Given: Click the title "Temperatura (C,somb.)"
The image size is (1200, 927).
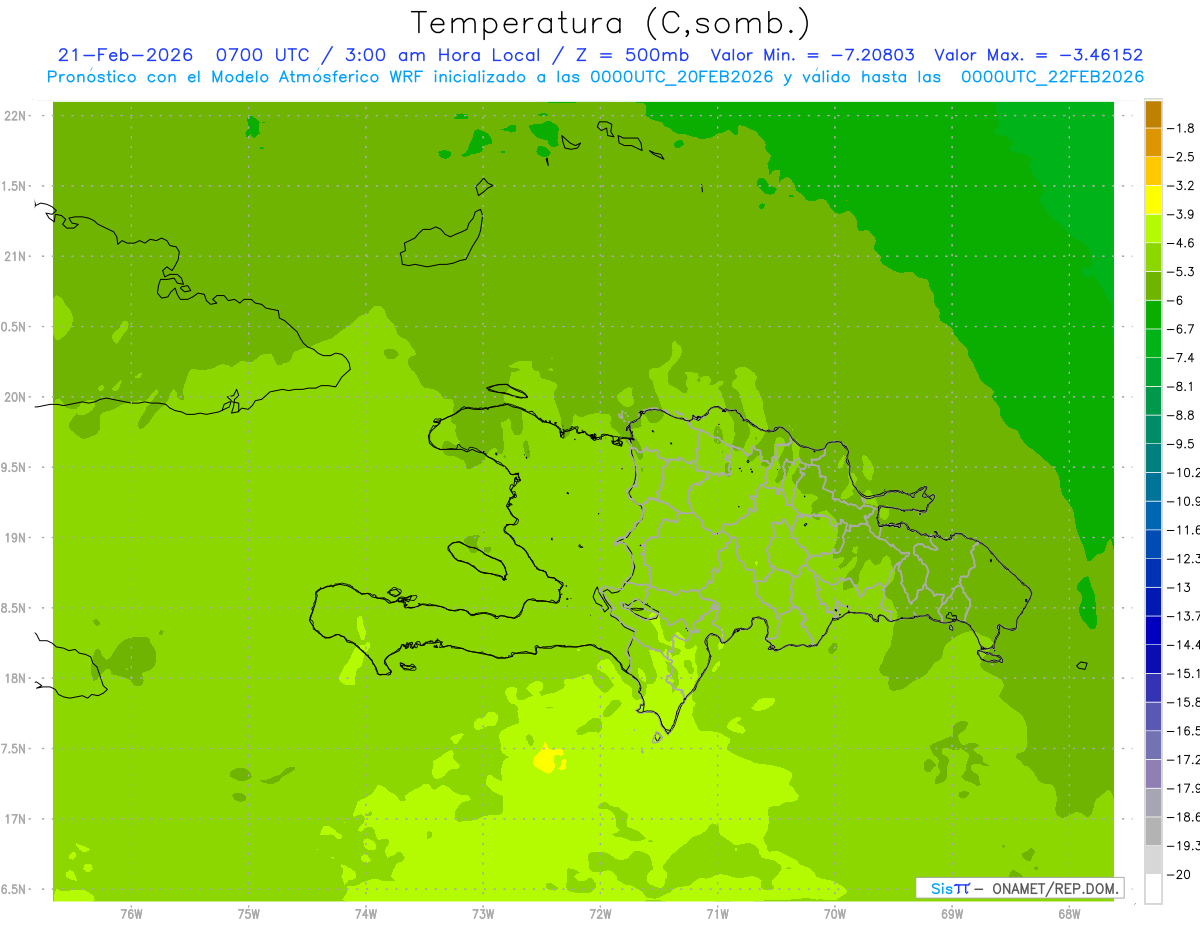Looking at the screenshot, I should click(x=610, y=23).
